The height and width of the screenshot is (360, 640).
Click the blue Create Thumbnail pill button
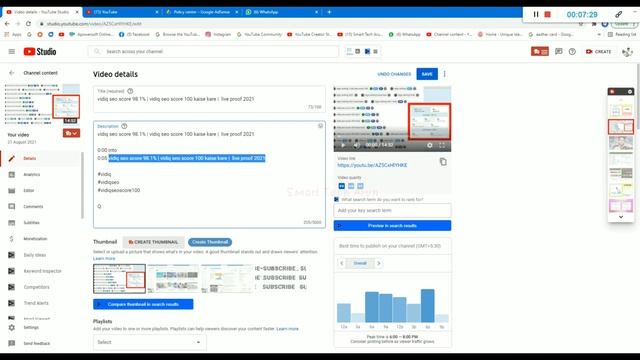point(210,242)
